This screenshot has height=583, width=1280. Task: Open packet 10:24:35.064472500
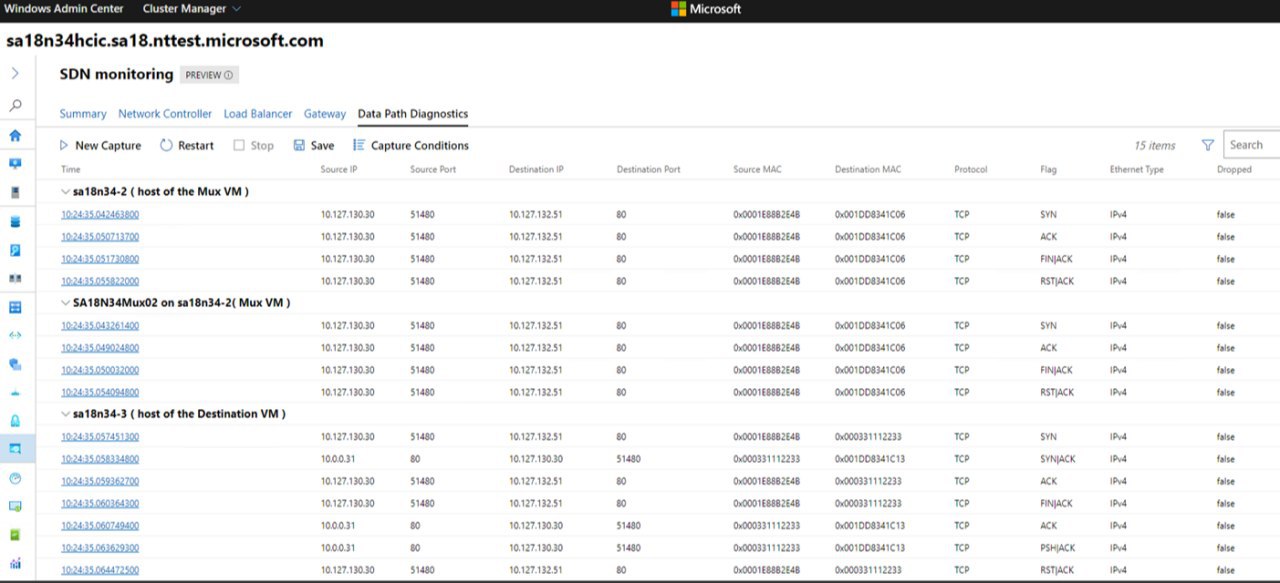coord(100,570)
